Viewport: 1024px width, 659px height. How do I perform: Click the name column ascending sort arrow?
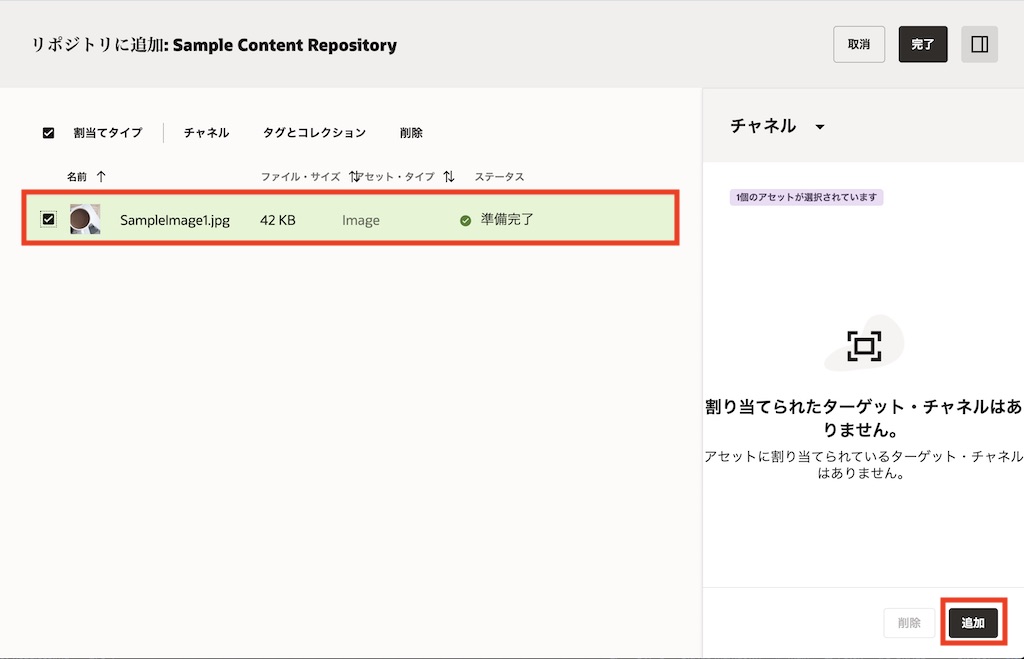pyautogui.click(x=101, y=177)
